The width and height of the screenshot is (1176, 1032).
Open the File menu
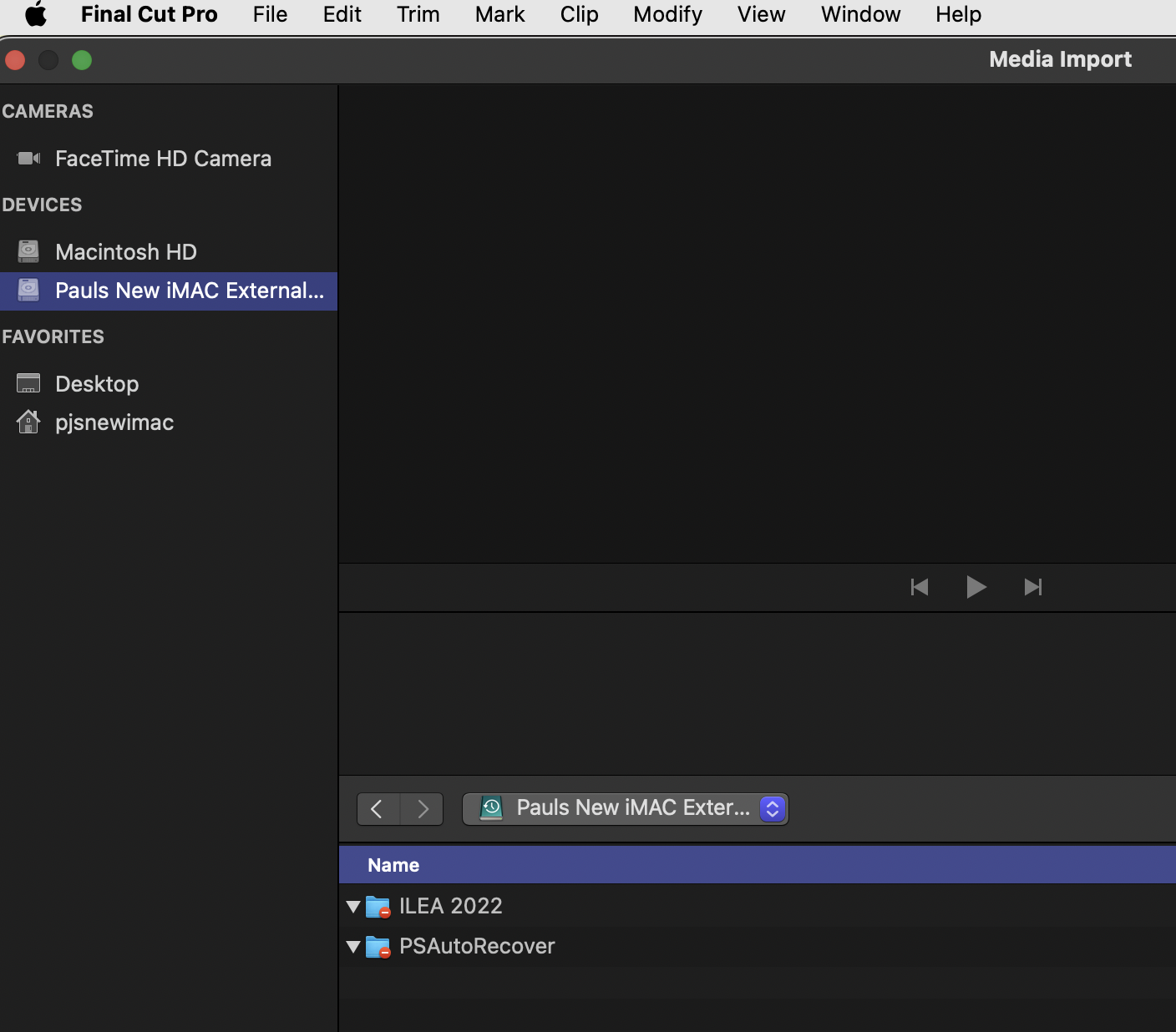271,14
